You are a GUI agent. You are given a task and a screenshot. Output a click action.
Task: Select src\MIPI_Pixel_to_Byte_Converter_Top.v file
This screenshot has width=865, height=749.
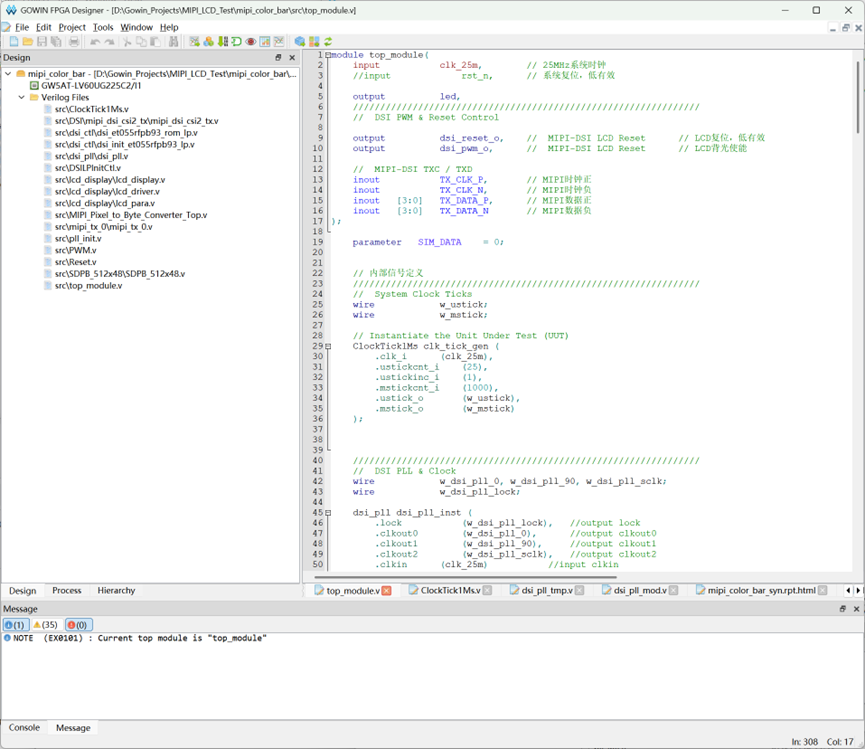[x=131, y=215]
